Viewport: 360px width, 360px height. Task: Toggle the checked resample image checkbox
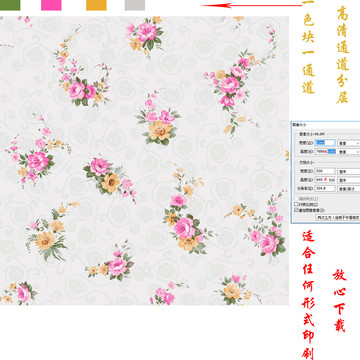[296, 210]
